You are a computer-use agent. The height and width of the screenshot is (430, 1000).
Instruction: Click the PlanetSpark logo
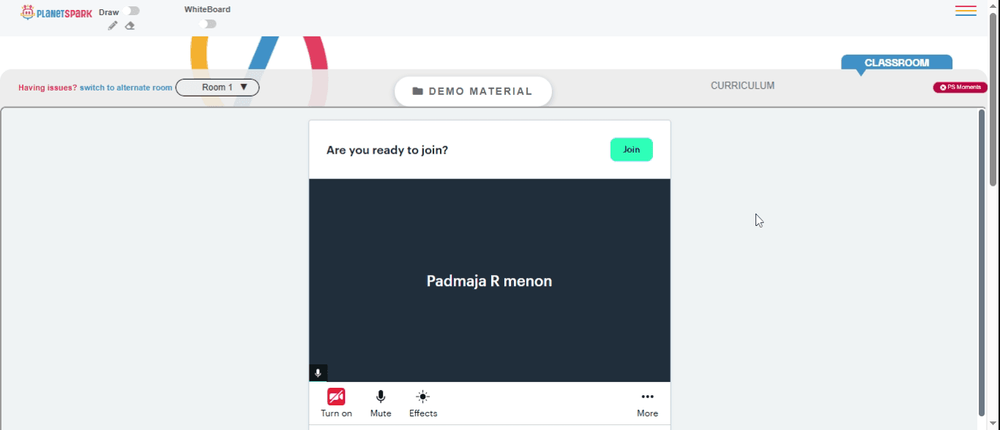(x=56, y=12)
